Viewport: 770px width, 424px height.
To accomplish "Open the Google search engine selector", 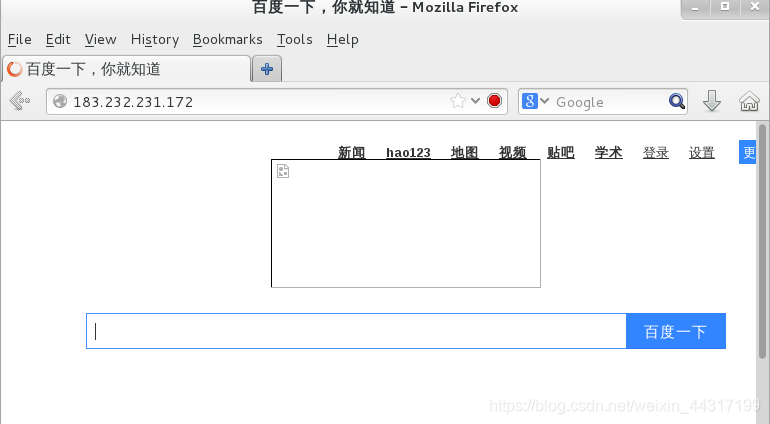I will click(x=535, y=101).
